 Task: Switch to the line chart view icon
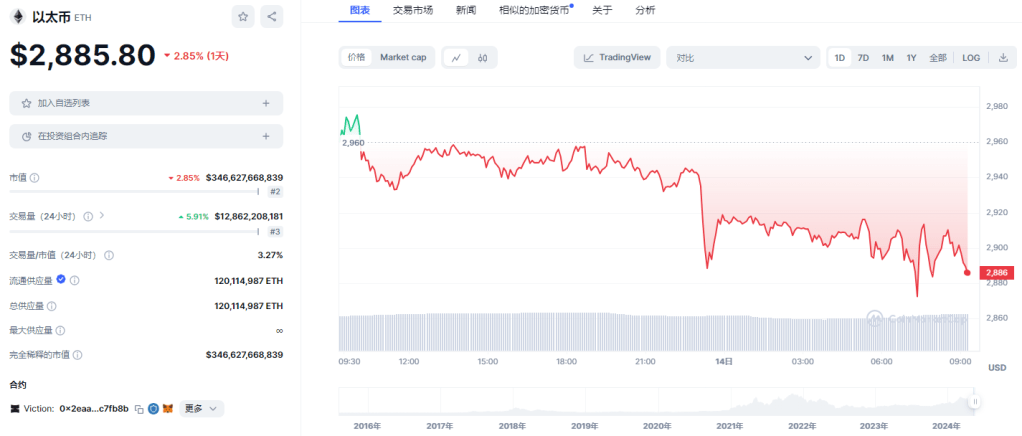pyautogui.click(x=456, y=58)
